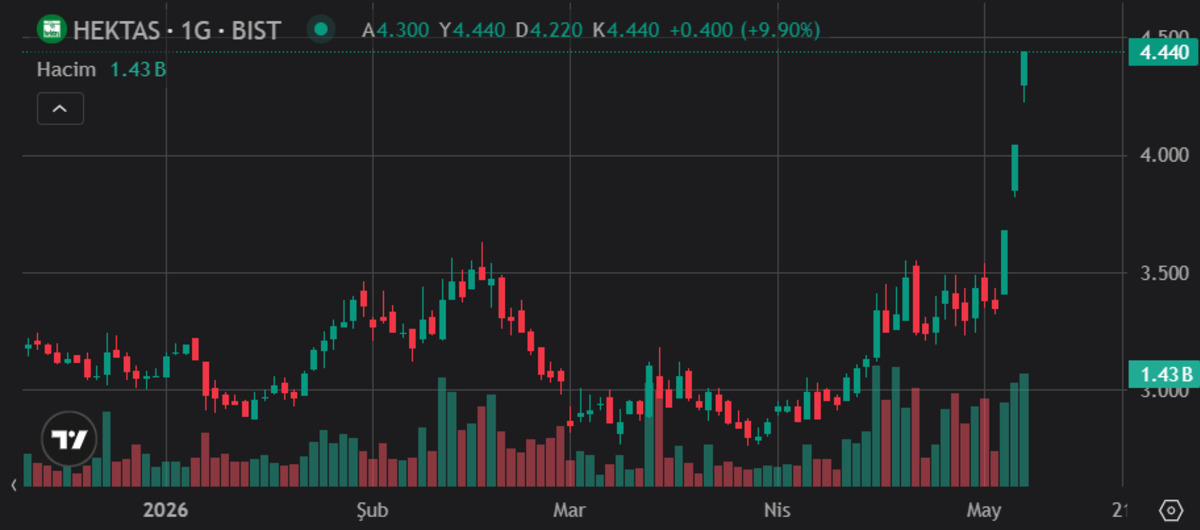This screenshot has width=1200, height=530.
Task: Click the Şub month label on time axis
Action: pyautogui.click(x=371, y=510)
